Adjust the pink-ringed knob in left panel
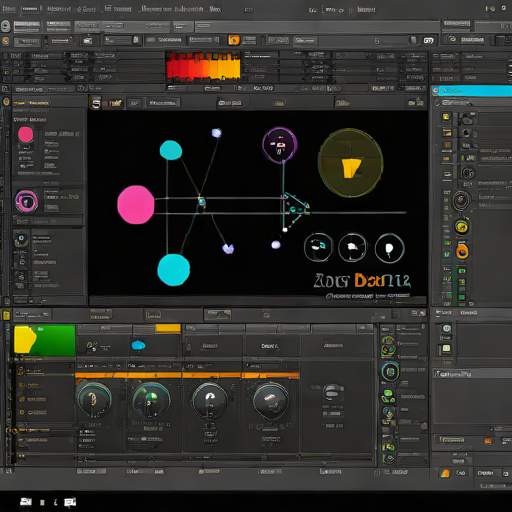Screen dimensions: 512x512 pos(26,201)
